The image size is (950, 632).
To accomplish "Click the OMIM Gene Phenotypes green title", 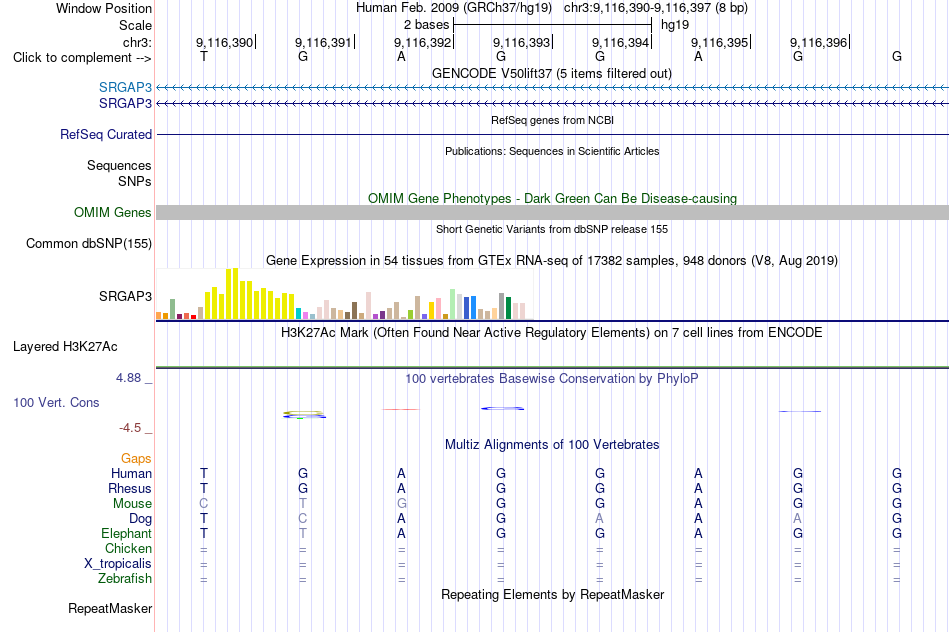I will (553, 198).
